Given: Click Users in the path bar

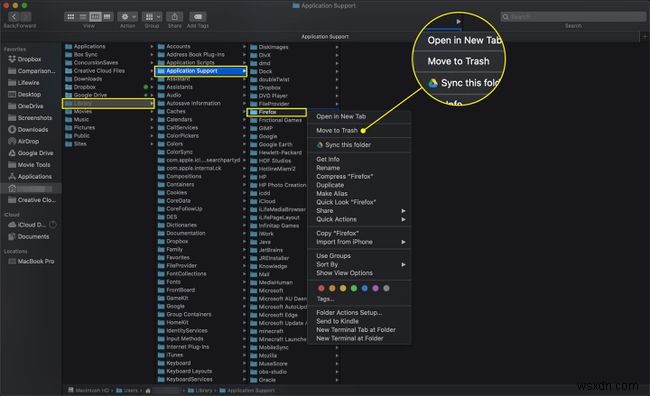Looking at the screenshot, I should [x=127, y=390].
